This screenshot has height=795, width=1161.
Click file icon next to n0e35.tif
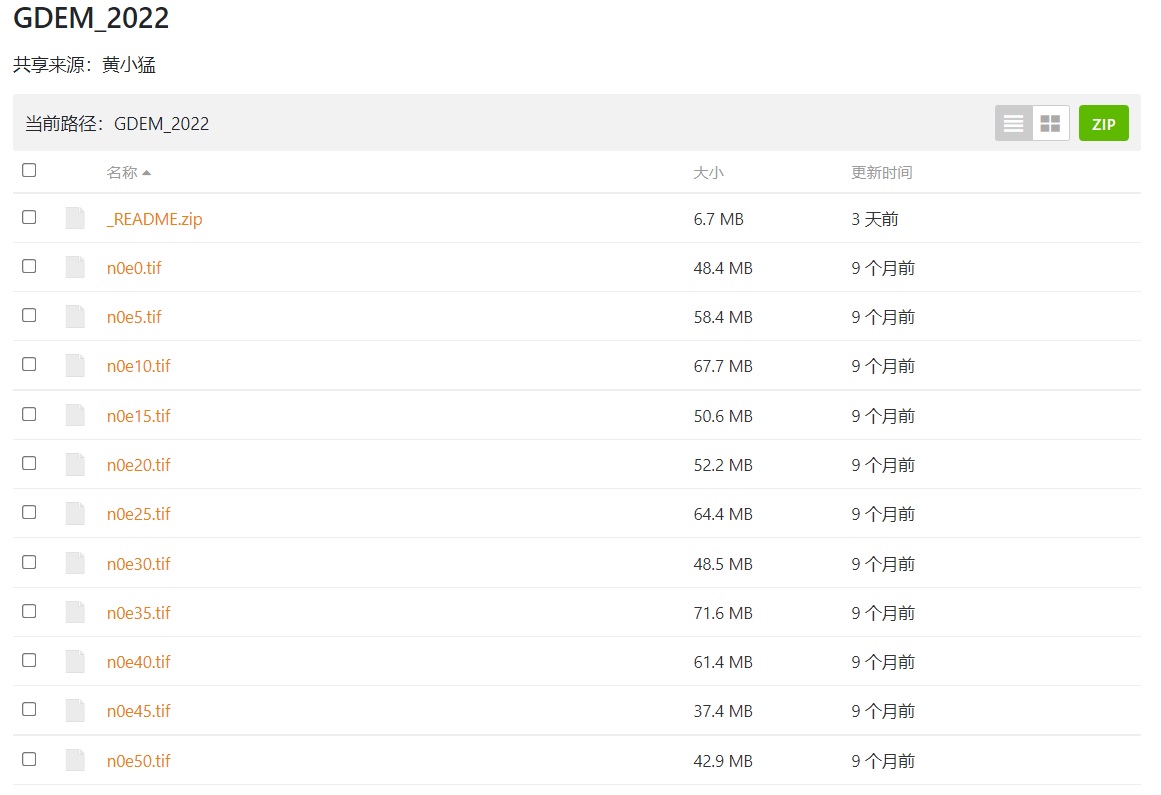tap(75, 612)
